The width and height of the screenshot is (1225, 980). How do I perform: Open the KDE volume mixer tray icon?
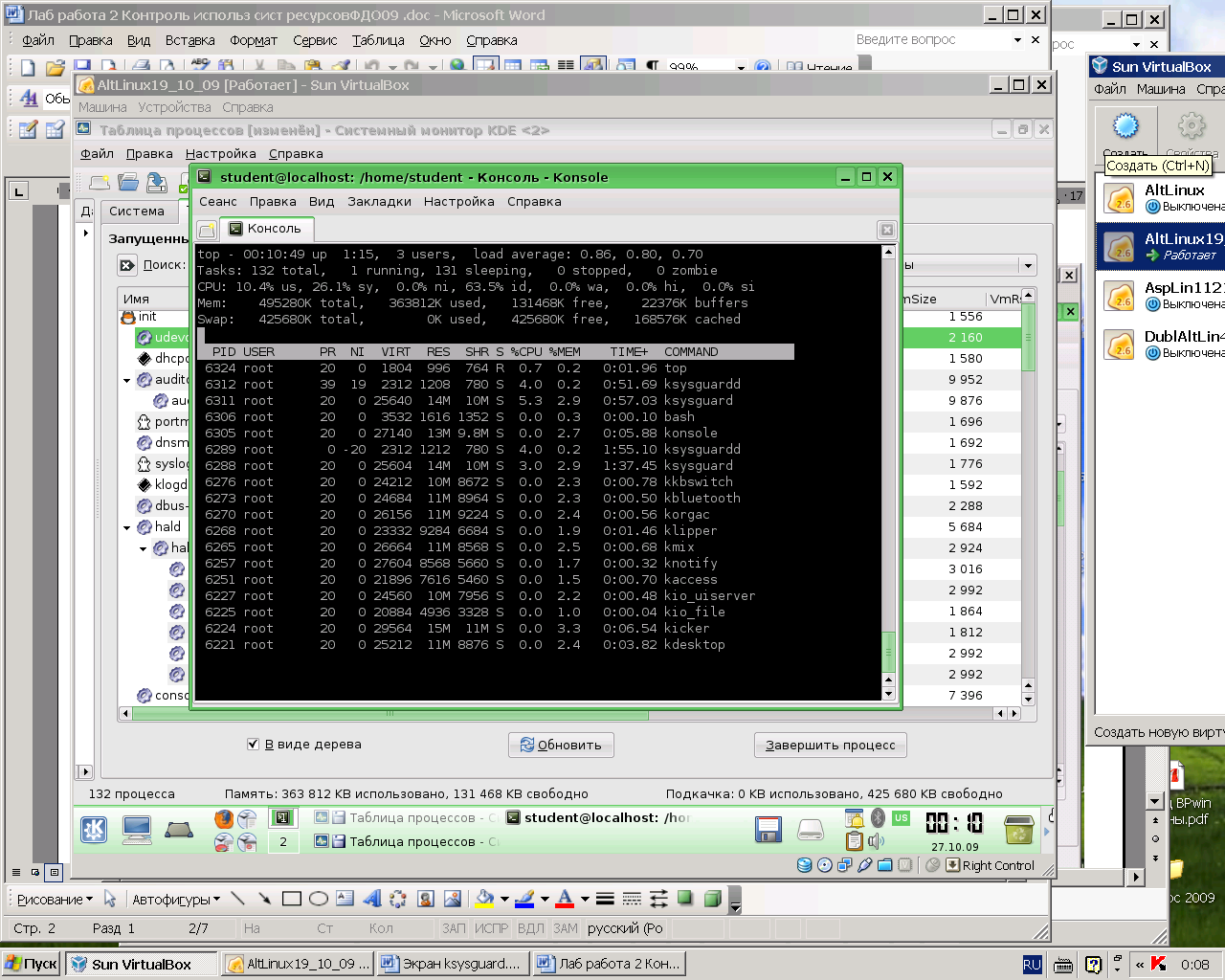[x=876, y=841]
